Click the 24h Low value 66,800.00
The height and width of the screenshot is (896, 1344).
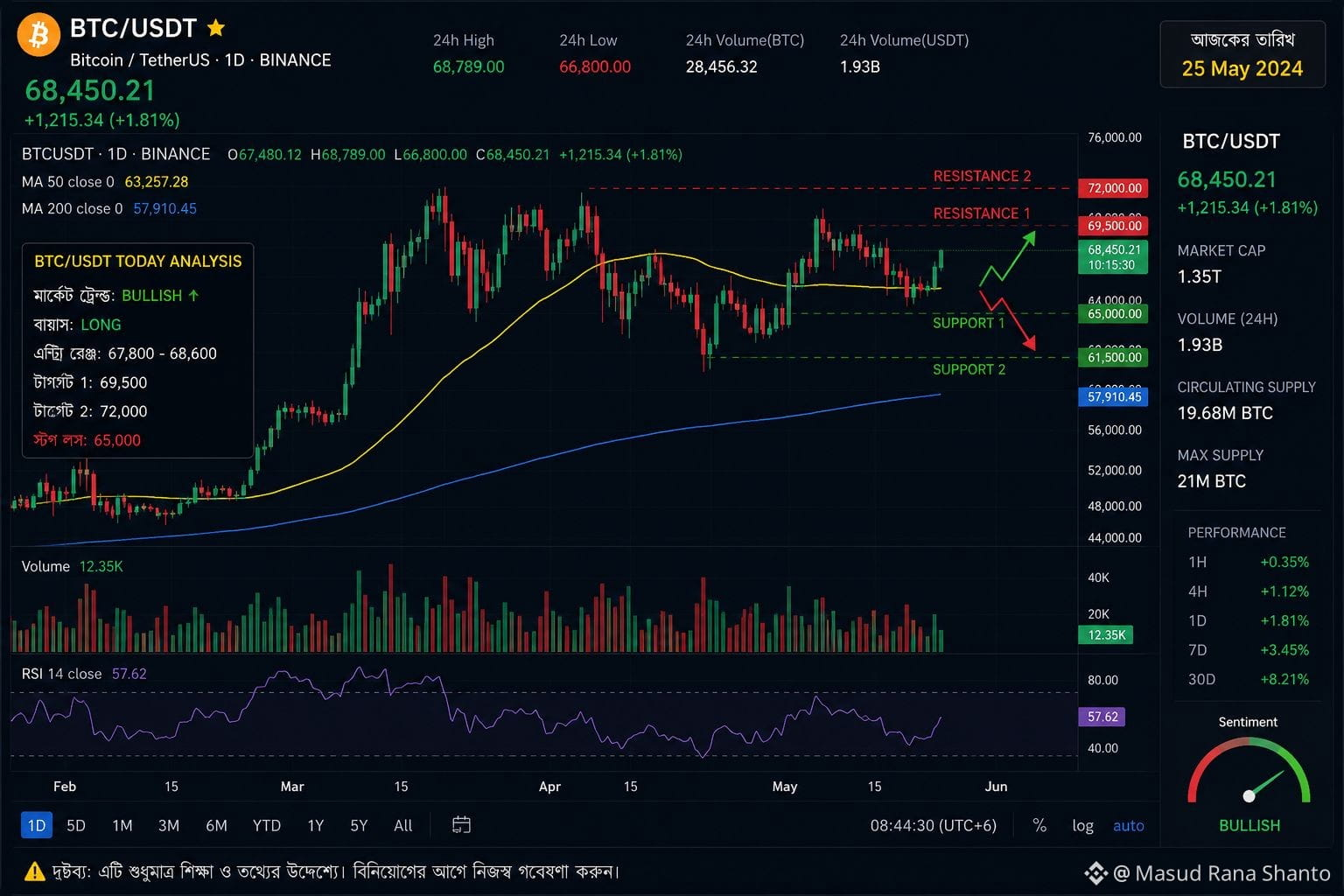595,66
